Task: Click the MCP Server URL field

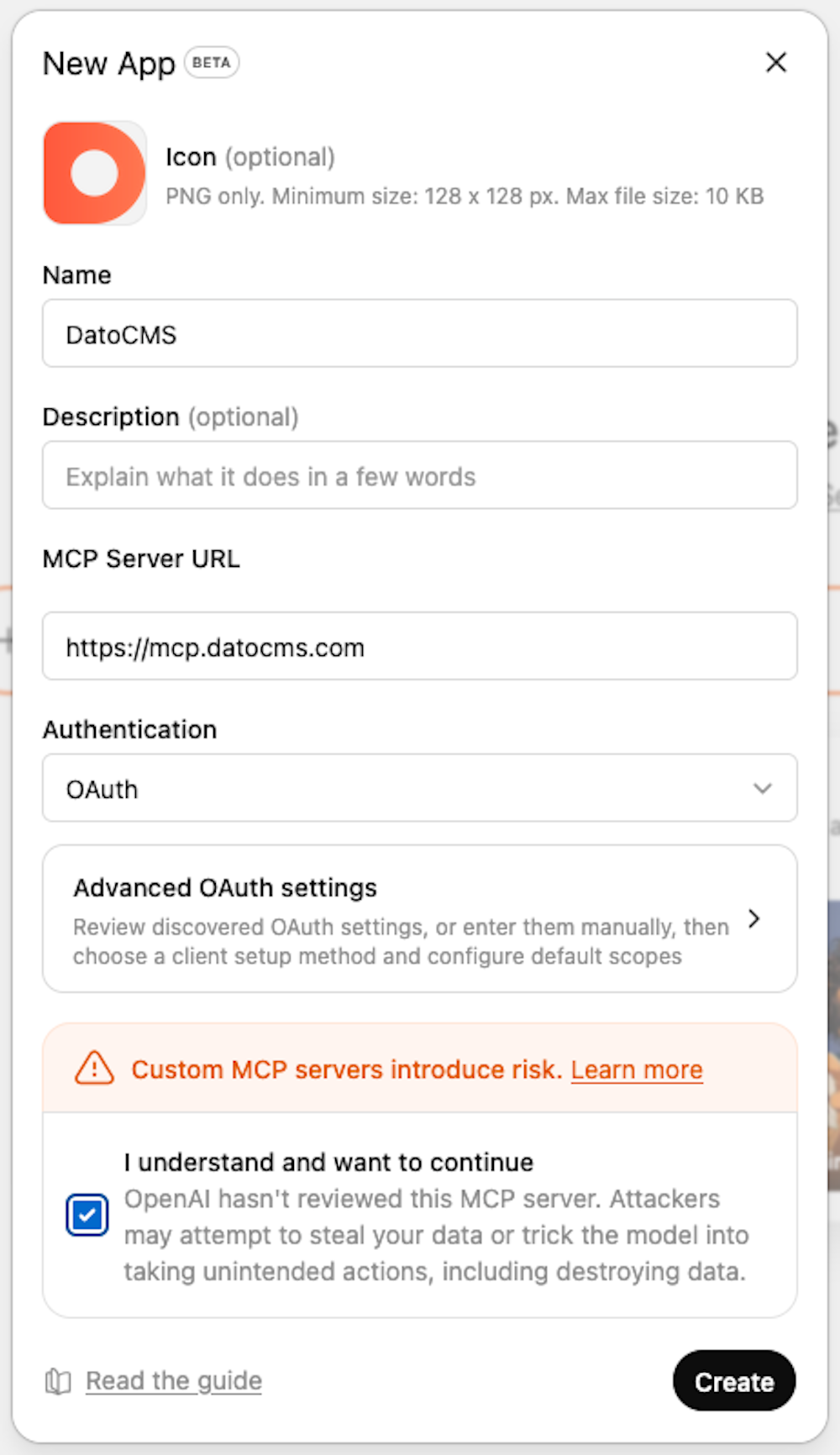Action: [420, 646]
